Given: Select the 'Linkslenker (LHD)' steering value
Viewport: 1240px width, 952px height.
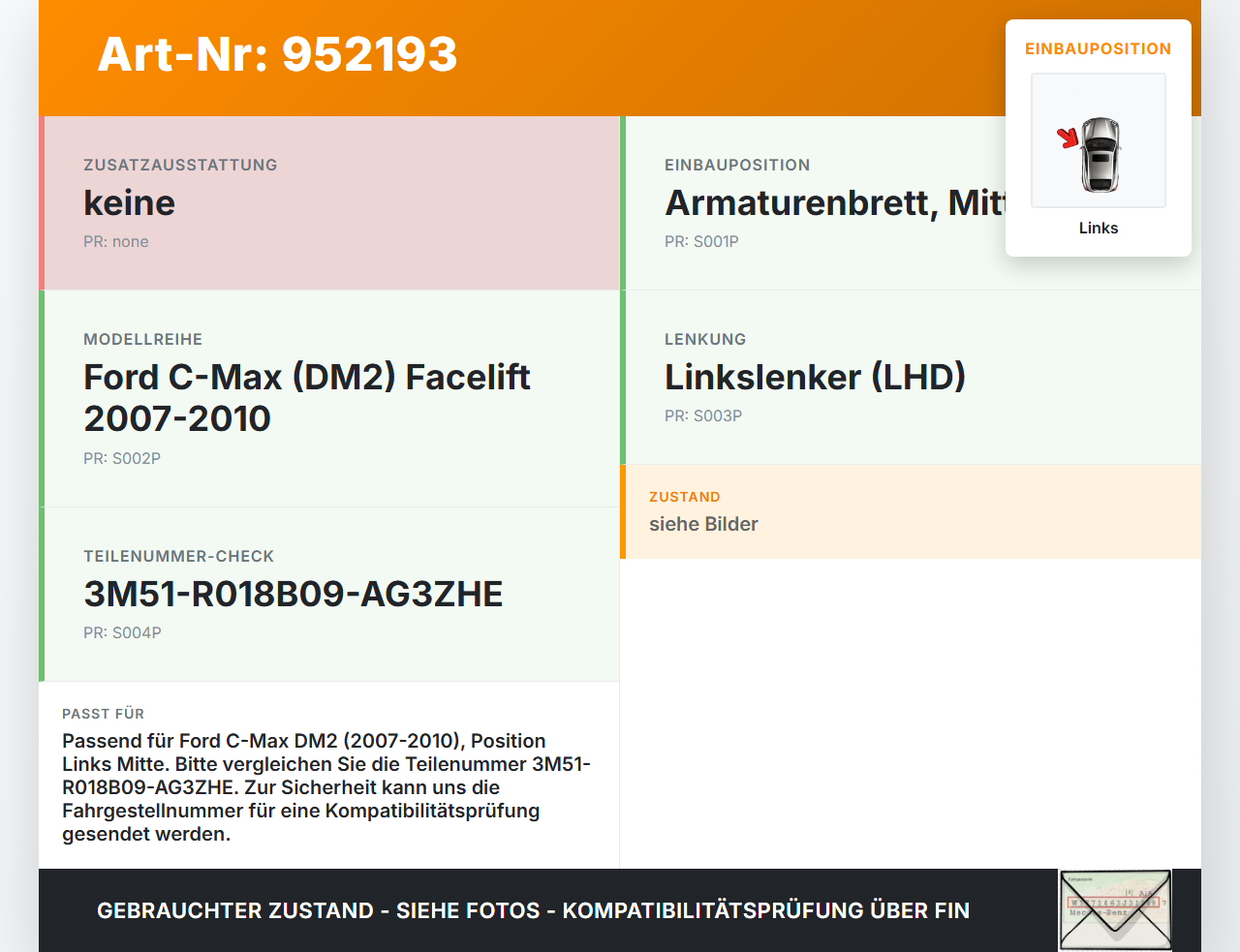Looking at the screenshot, I should (815, 378).
